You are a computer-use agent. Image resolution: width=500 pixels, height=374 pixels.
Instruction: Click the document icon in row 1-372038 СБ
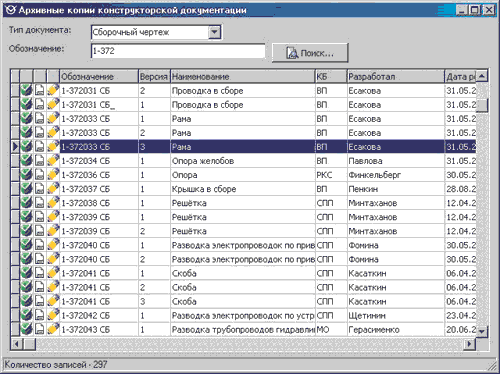(40, 203)
